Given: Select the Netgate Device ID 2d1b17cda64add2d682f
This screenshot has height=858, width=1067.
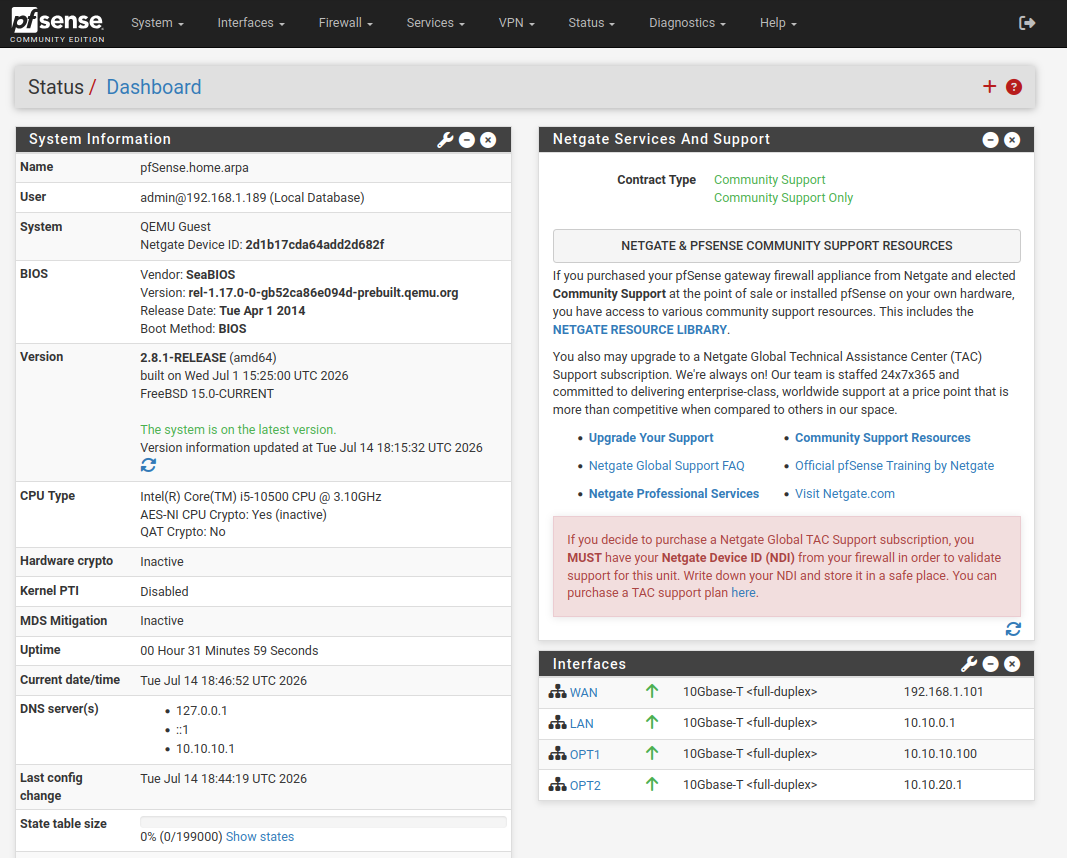Looking at the screenshot, I should point(314,245).
